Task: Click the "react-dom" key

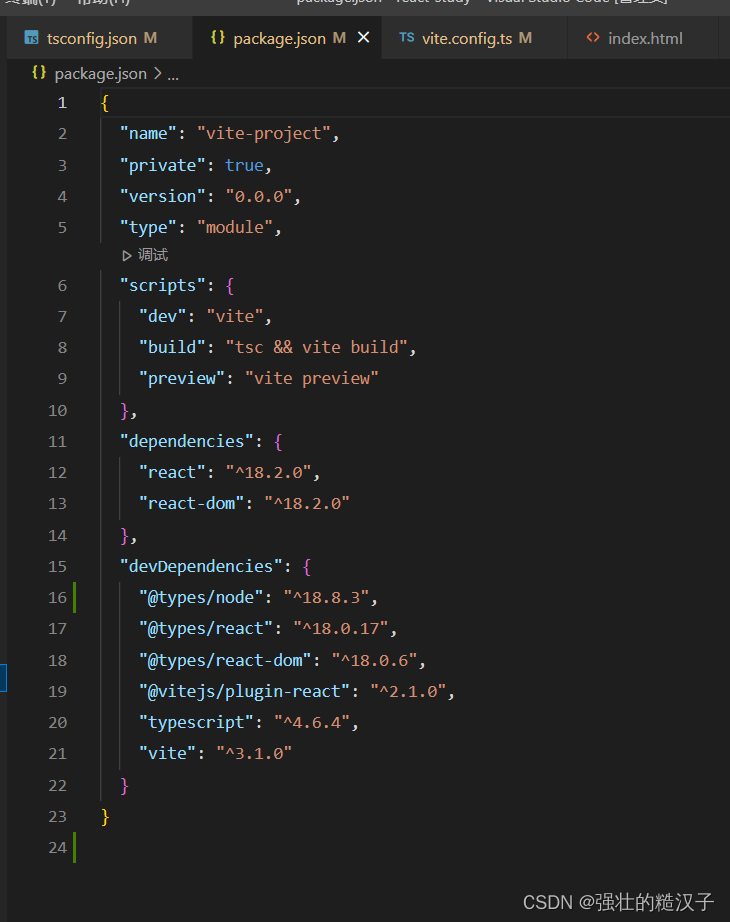Action: 192,504
